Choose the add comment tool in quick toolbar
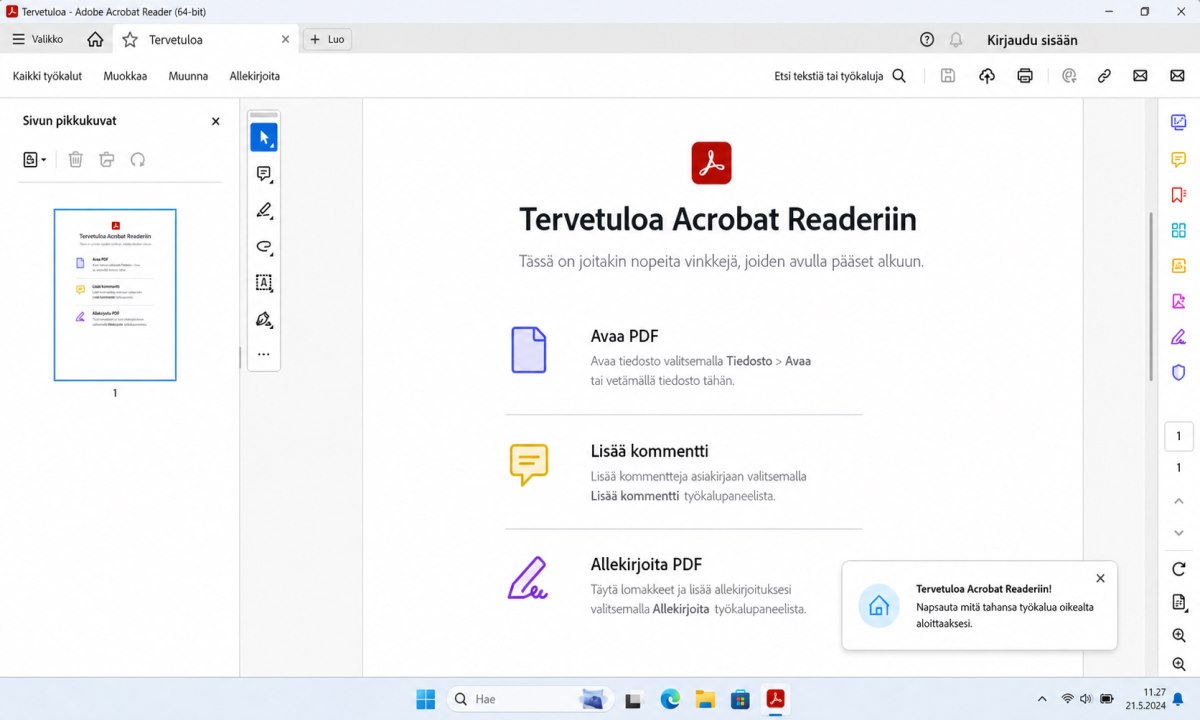Viewport: 1200px width, 720px height. [x=264, y=174]
